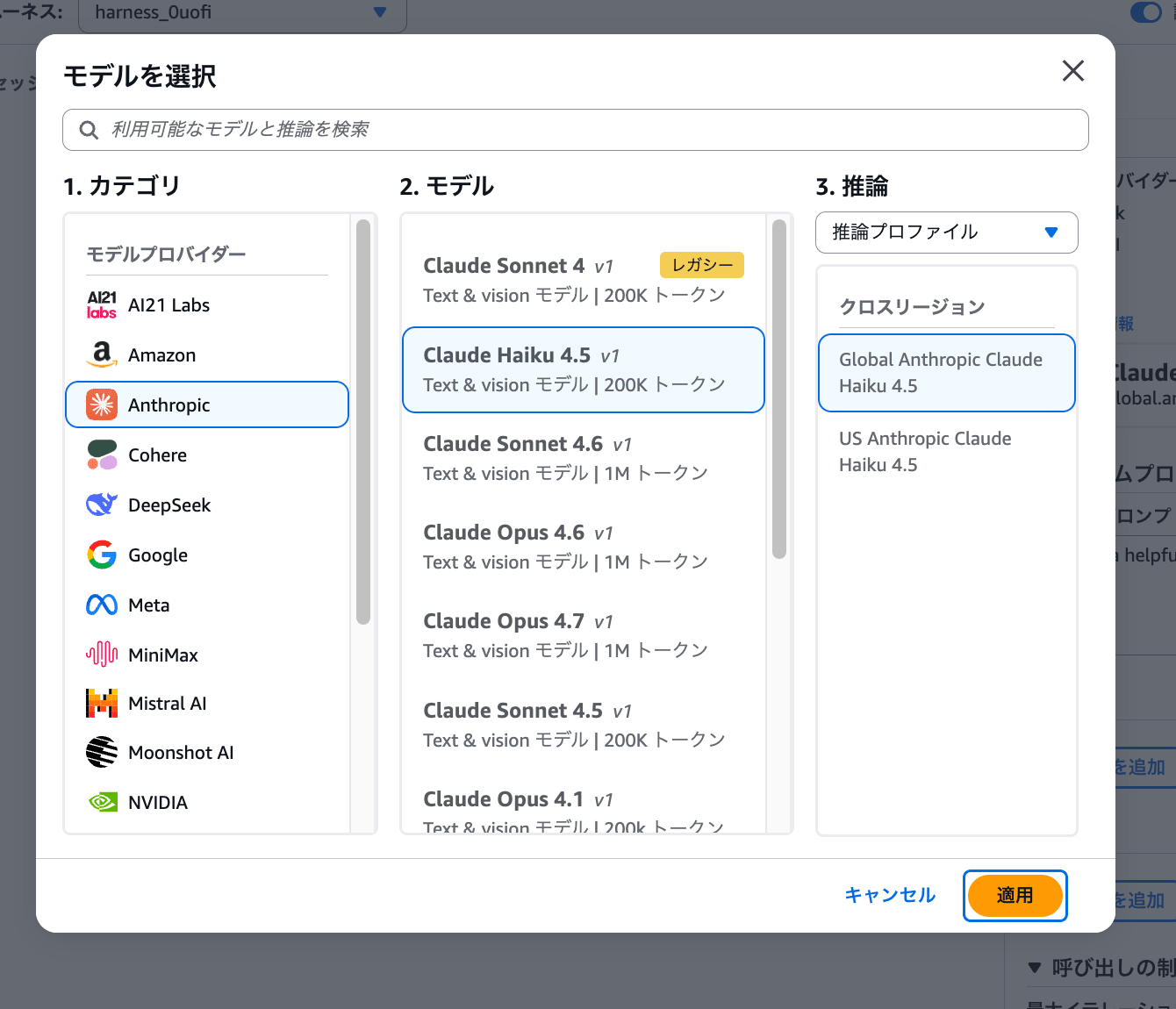The height and width of the screenshot is (1009, 1176).
Task: Select Claude Sonnet 4 legacy model
Action: (x=584, y=280)
